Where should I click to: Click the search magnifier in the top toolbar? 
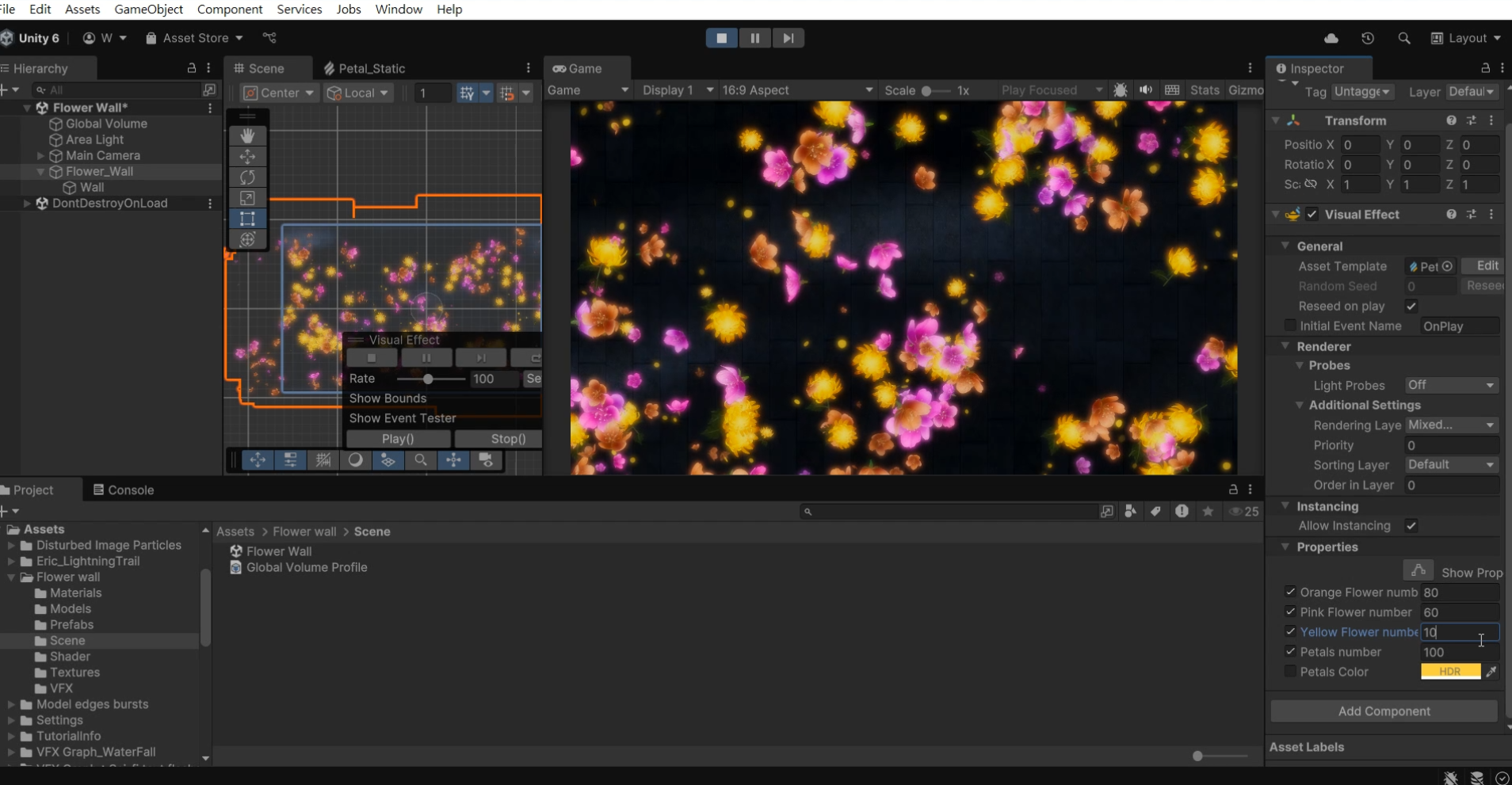(1405, 37)
